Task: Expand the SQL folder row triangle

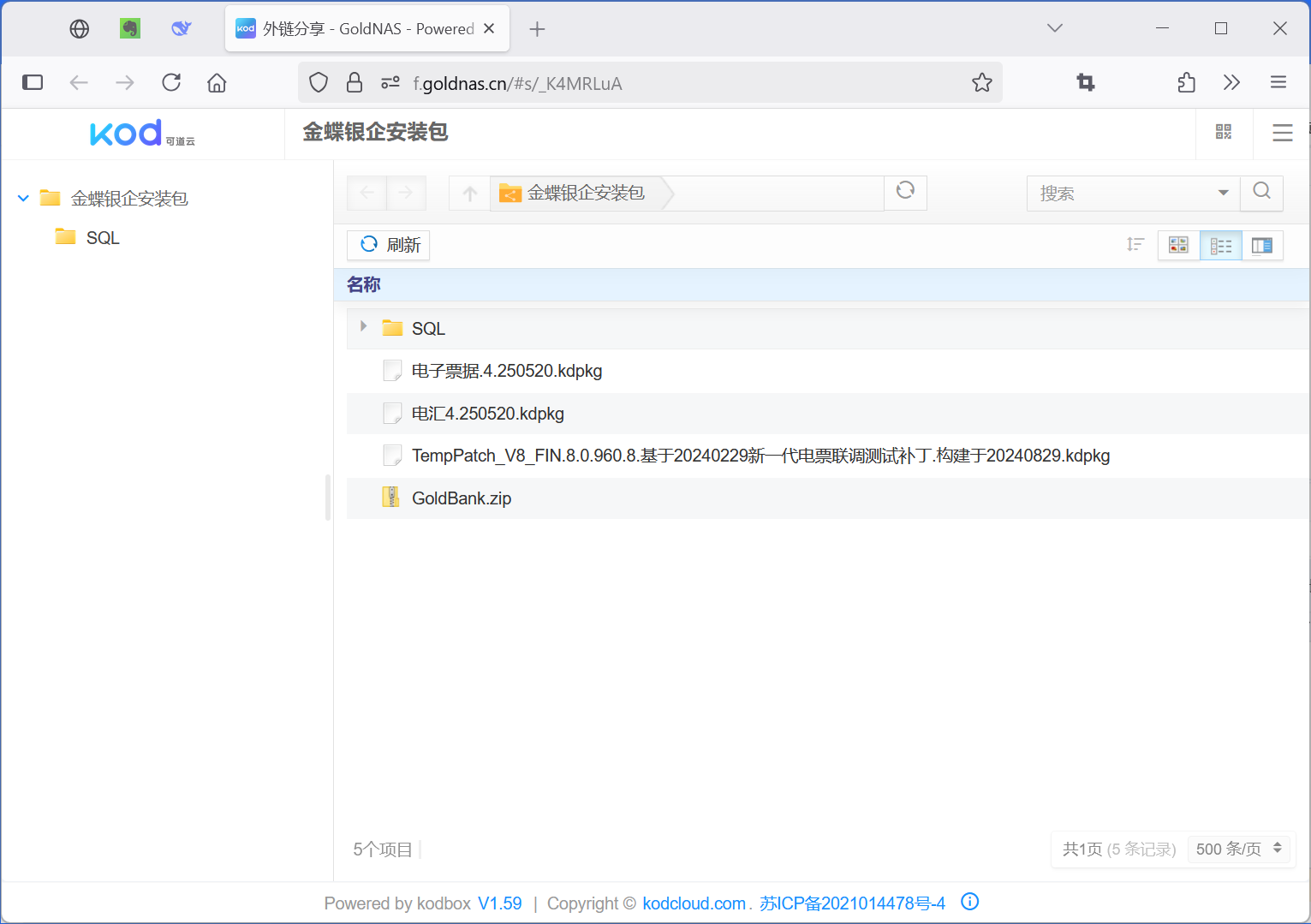Action: (363, 326)
